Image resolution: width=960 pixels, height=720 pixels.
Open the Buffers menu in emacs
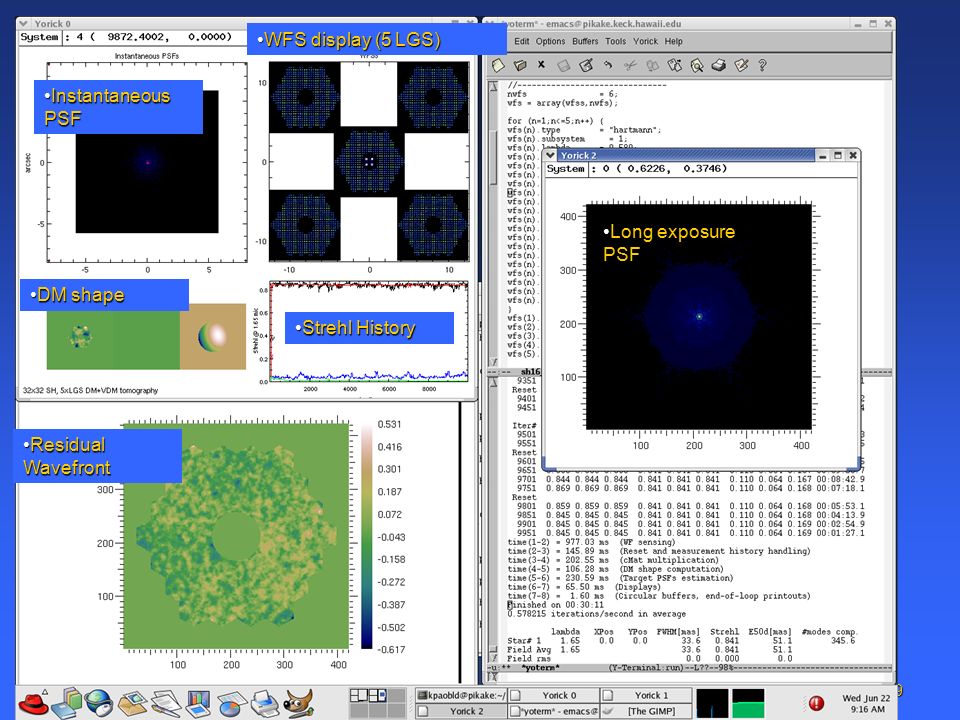(585, 41)
